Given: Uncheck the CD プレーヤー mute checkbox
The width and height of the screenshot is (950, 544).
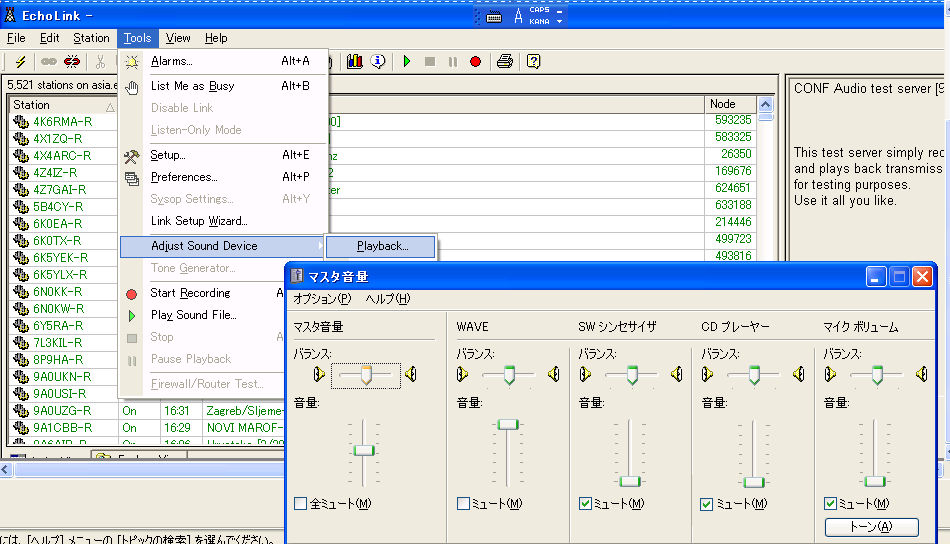Looking at the screenshot, I should coord(706,504).
